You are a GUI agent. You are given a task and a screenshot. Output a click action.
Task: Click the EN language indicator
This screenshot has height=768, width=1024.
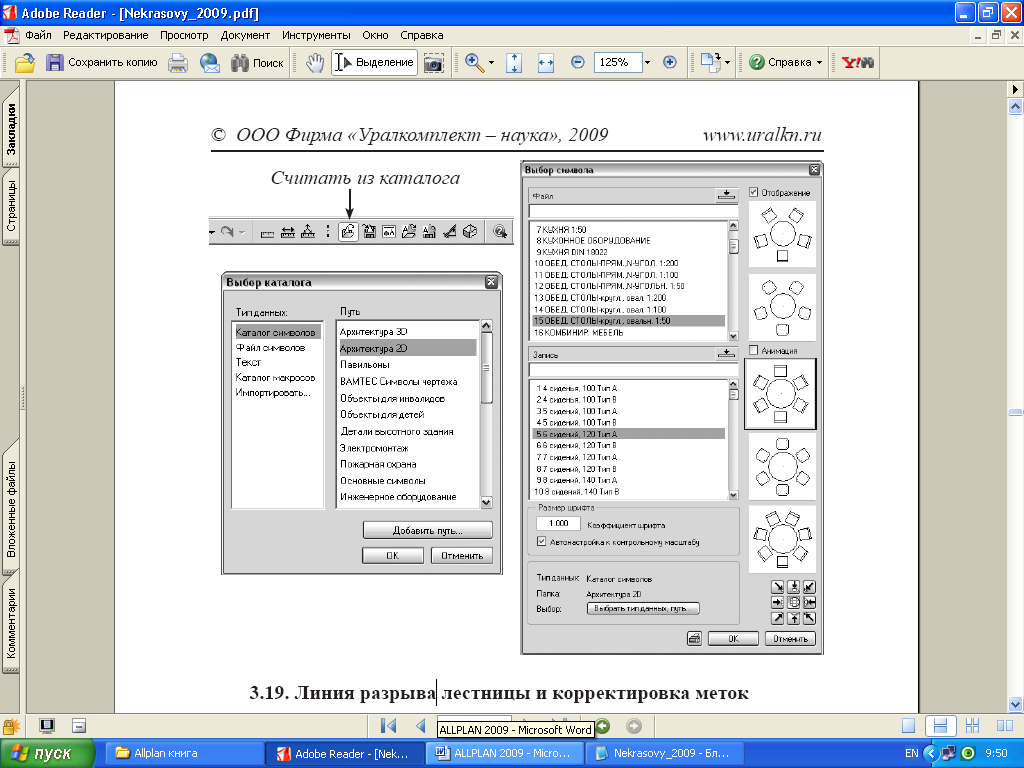pos(912,754)
